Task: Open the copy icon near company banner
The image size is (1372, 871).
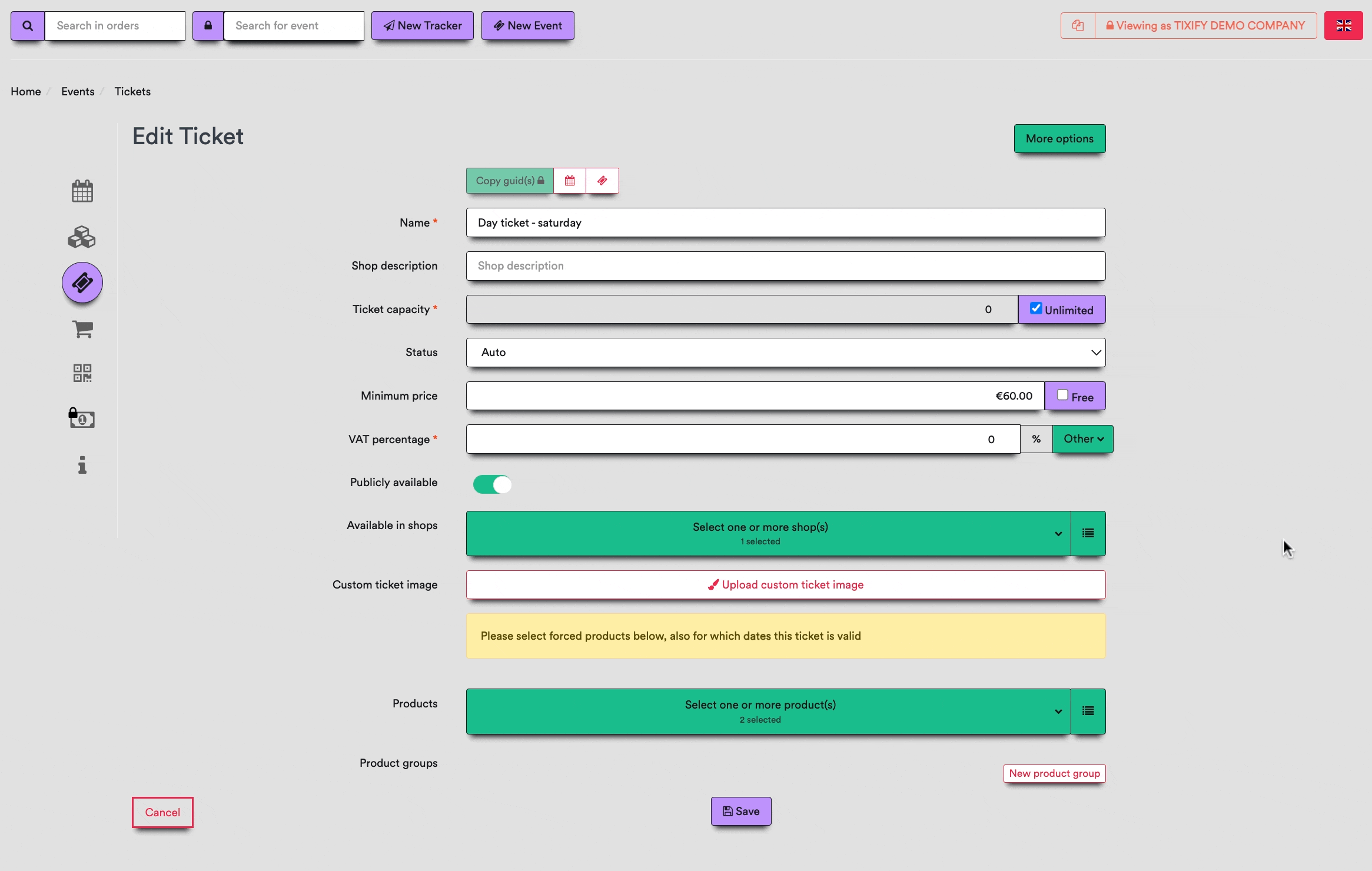Action: [1078, 26]
